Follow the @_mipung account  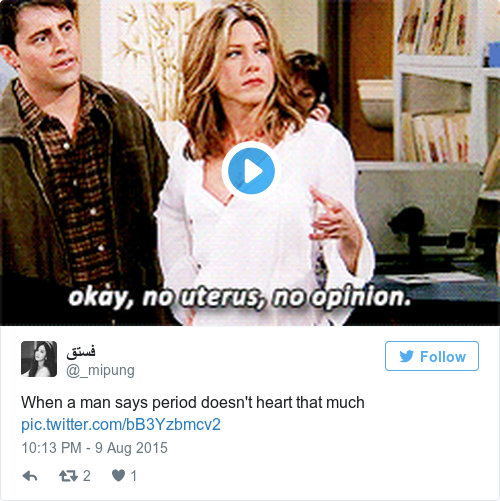[x=432, y=356]
